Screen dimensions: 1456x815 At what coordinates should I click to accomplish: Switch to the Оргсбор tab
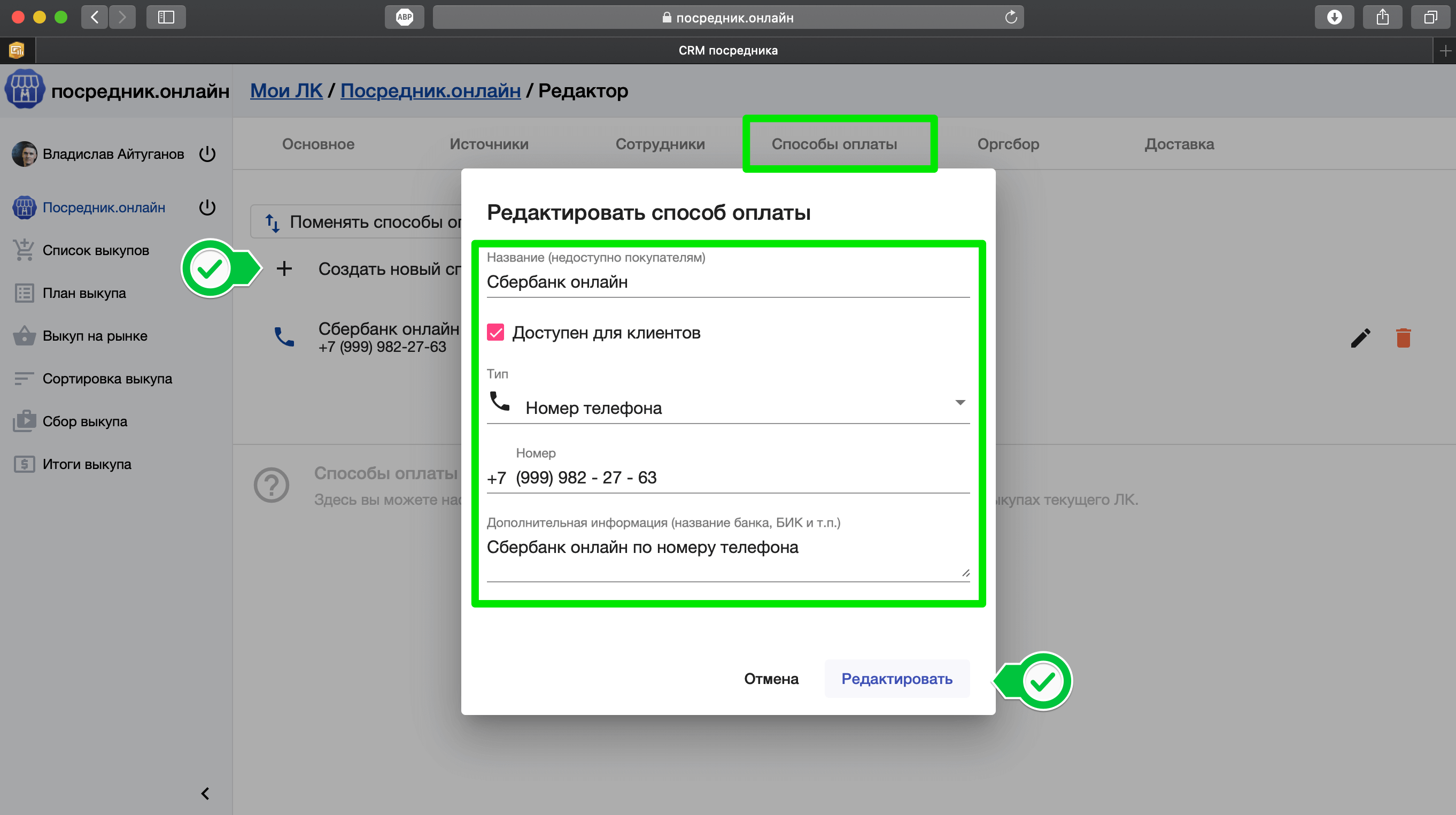click(x=1008, y=144)
